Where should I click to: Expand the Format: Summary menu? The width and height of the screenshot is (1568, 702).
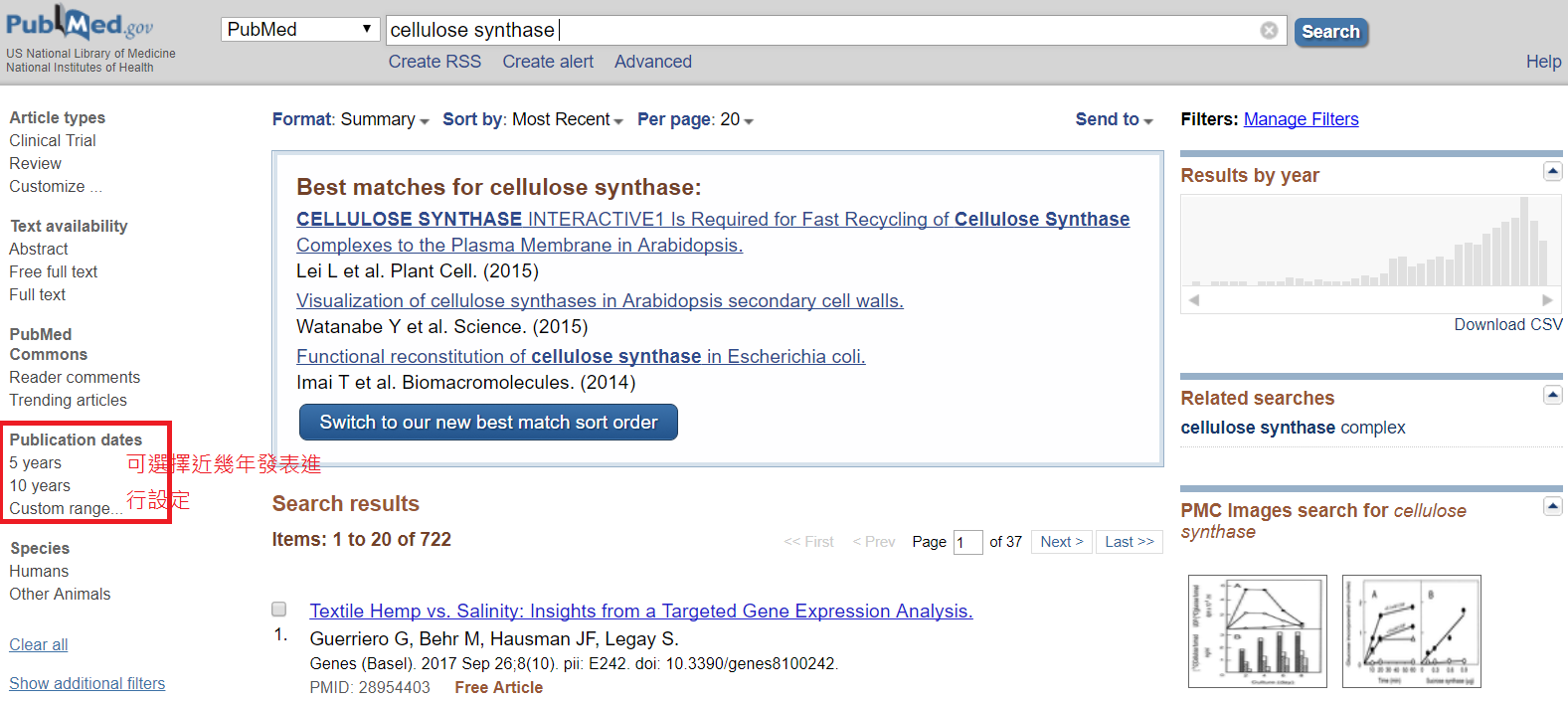coord(351,120)
